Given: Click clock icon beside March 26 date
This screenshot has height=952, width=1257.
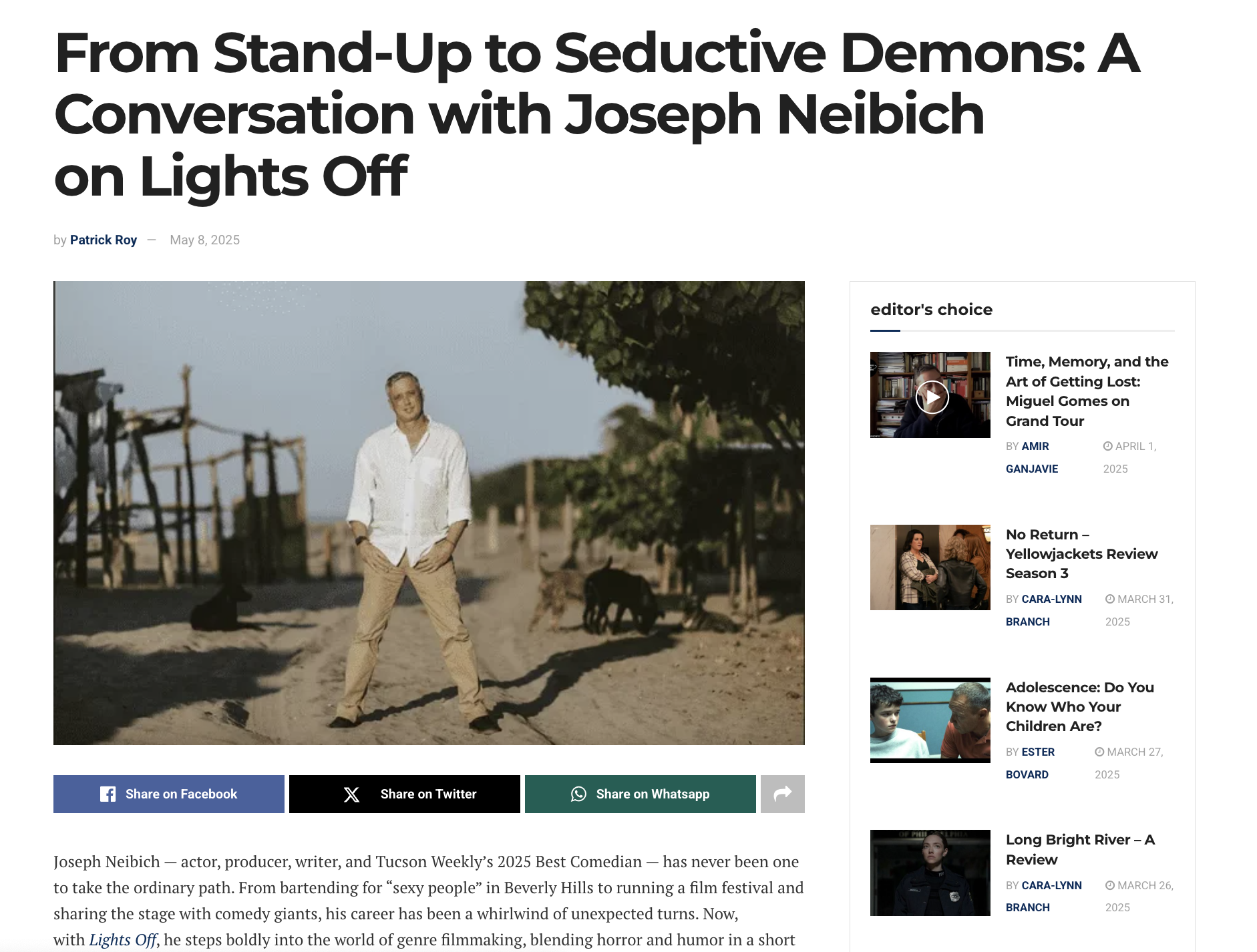Looking at the screenshot, I should point(1109,885).
